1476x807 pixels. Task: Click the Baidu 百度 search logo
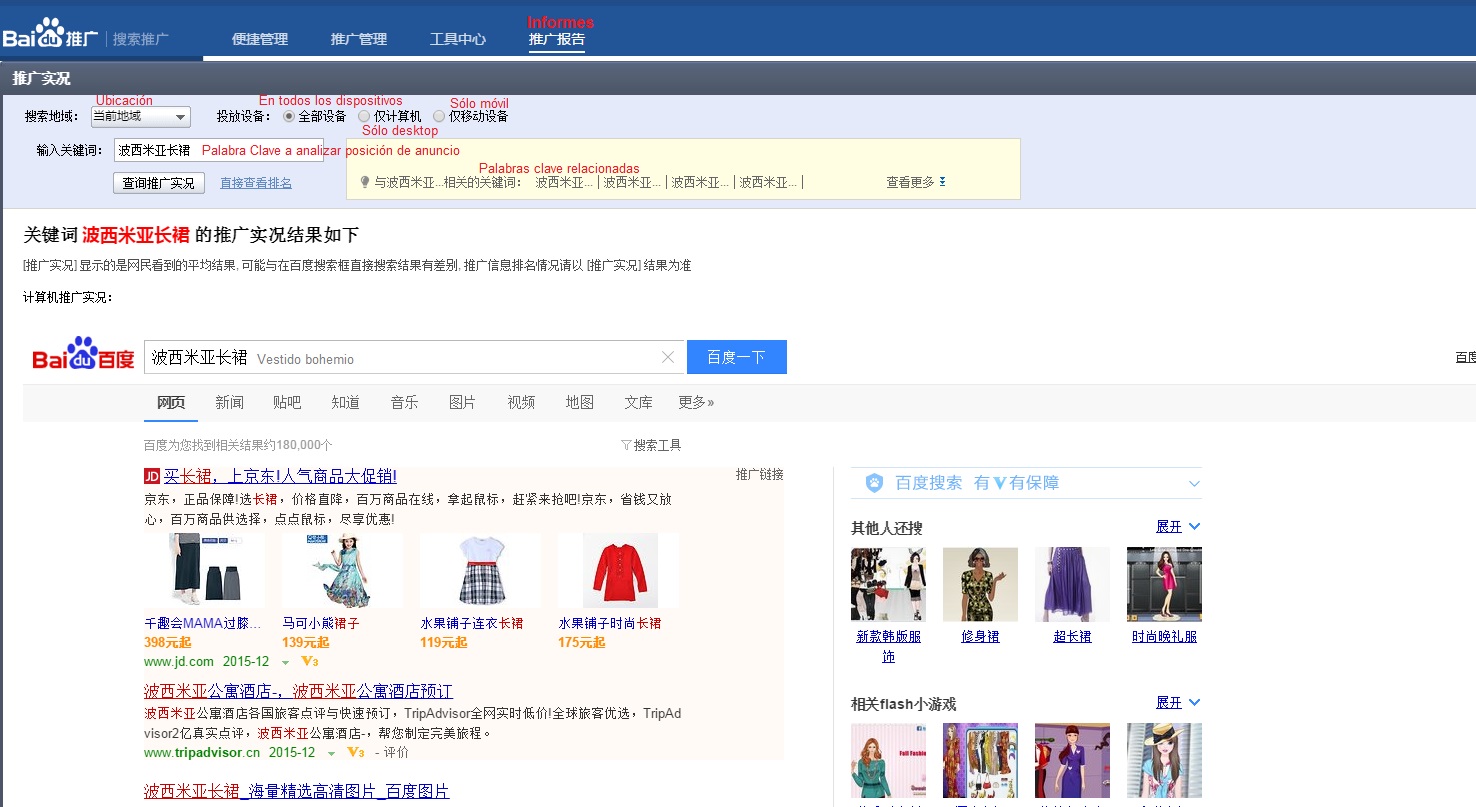tap(83, 355)
